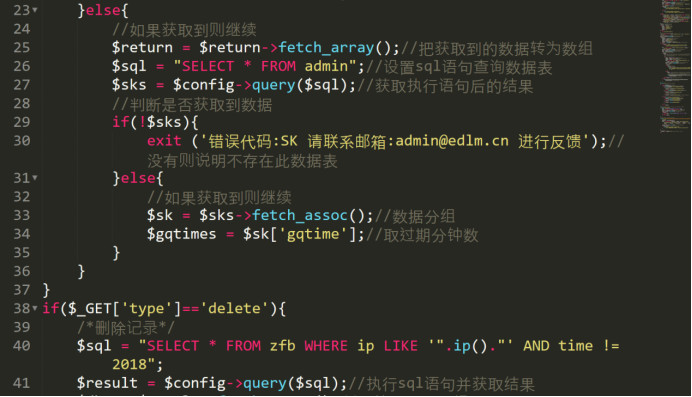Click the exit keyword on line 30
This screenshot has width=692, height=397.
pyautogui.click(x=164, y=141)
